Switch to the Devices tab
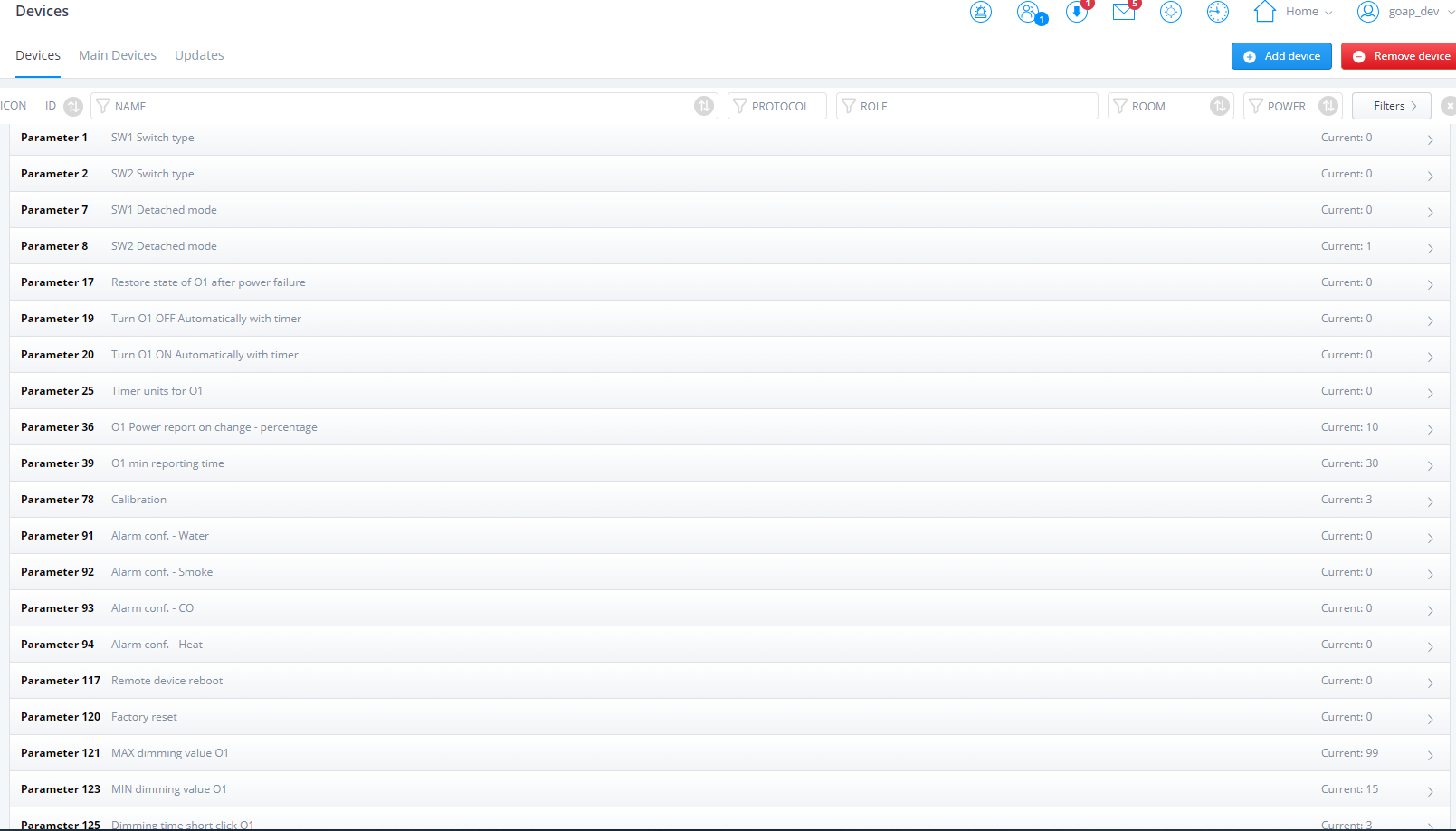The height and width of the screenshot is (831, 1456). (38, 55)
